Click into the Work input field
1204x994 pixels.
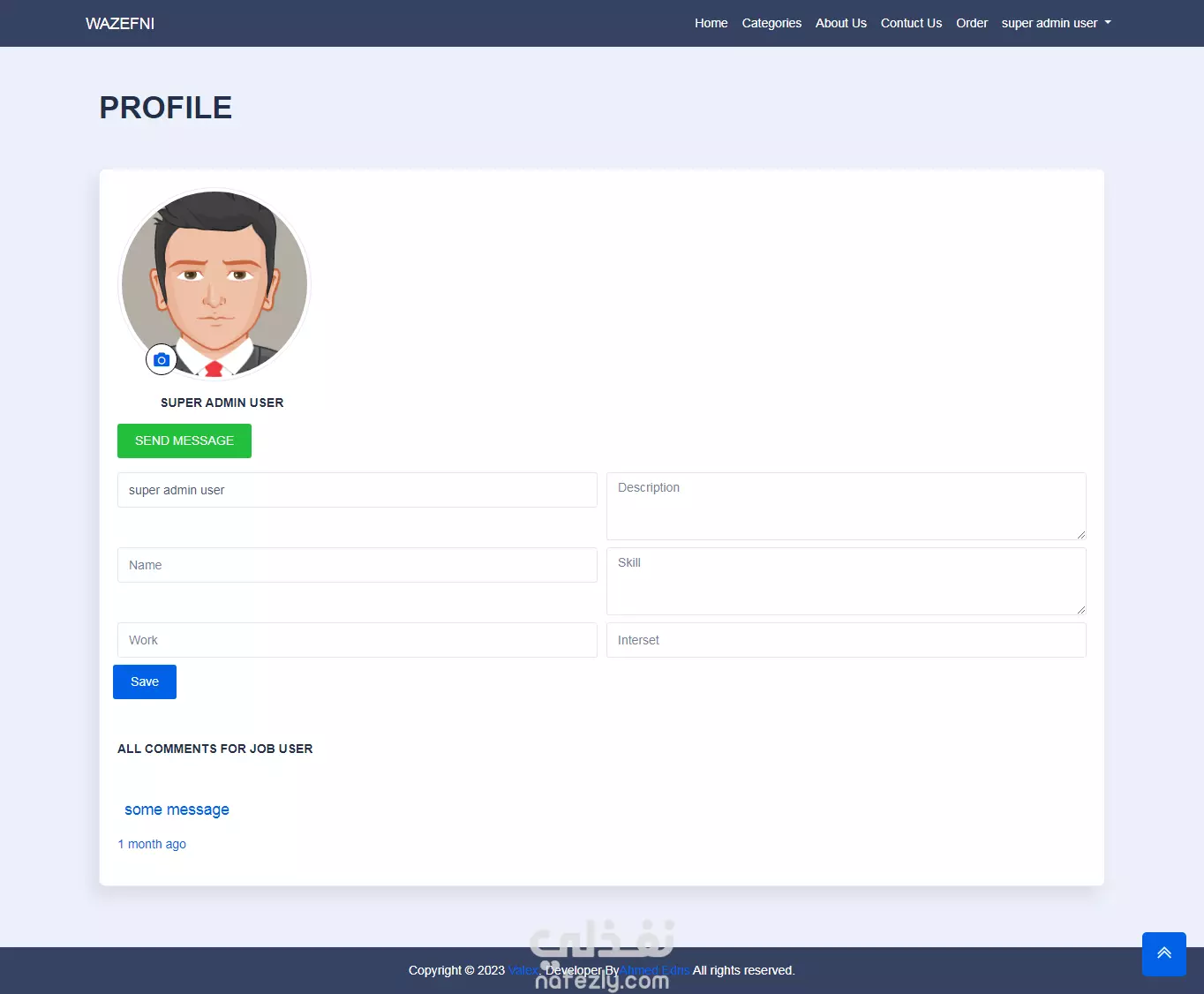(x=357, y=640)
